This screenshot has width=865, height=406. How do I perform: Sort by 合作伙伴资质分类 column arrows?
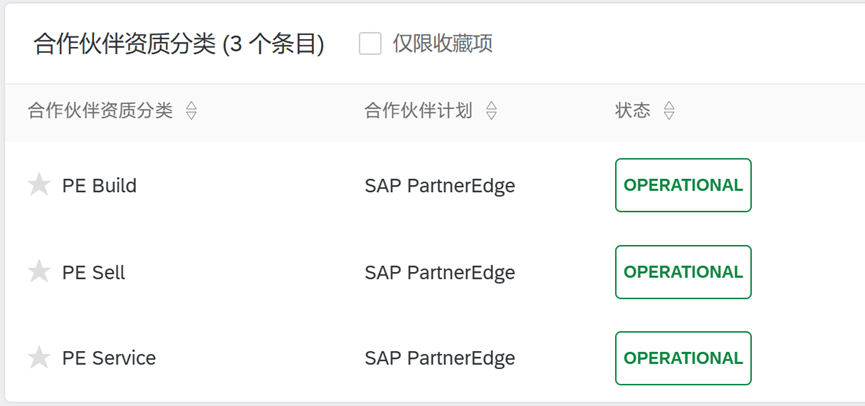point(191,110)
